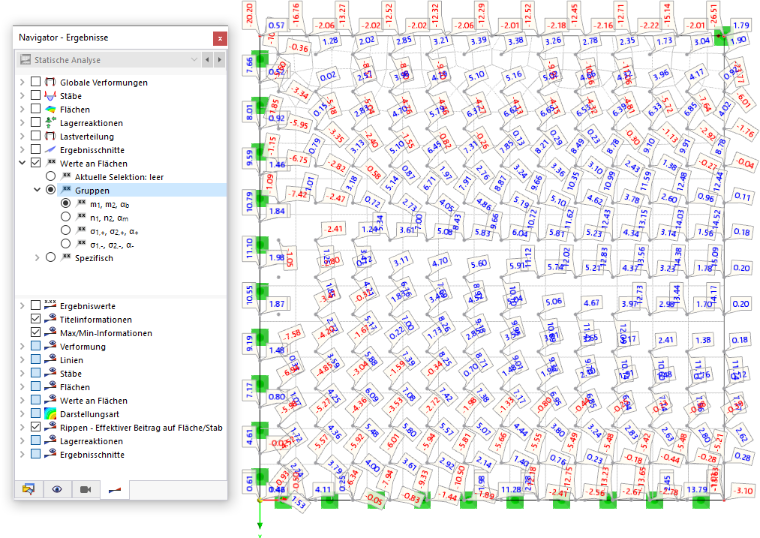Select the n1, n2, αm radio button
Screen dimensions: 760x538
click(65, 217)
